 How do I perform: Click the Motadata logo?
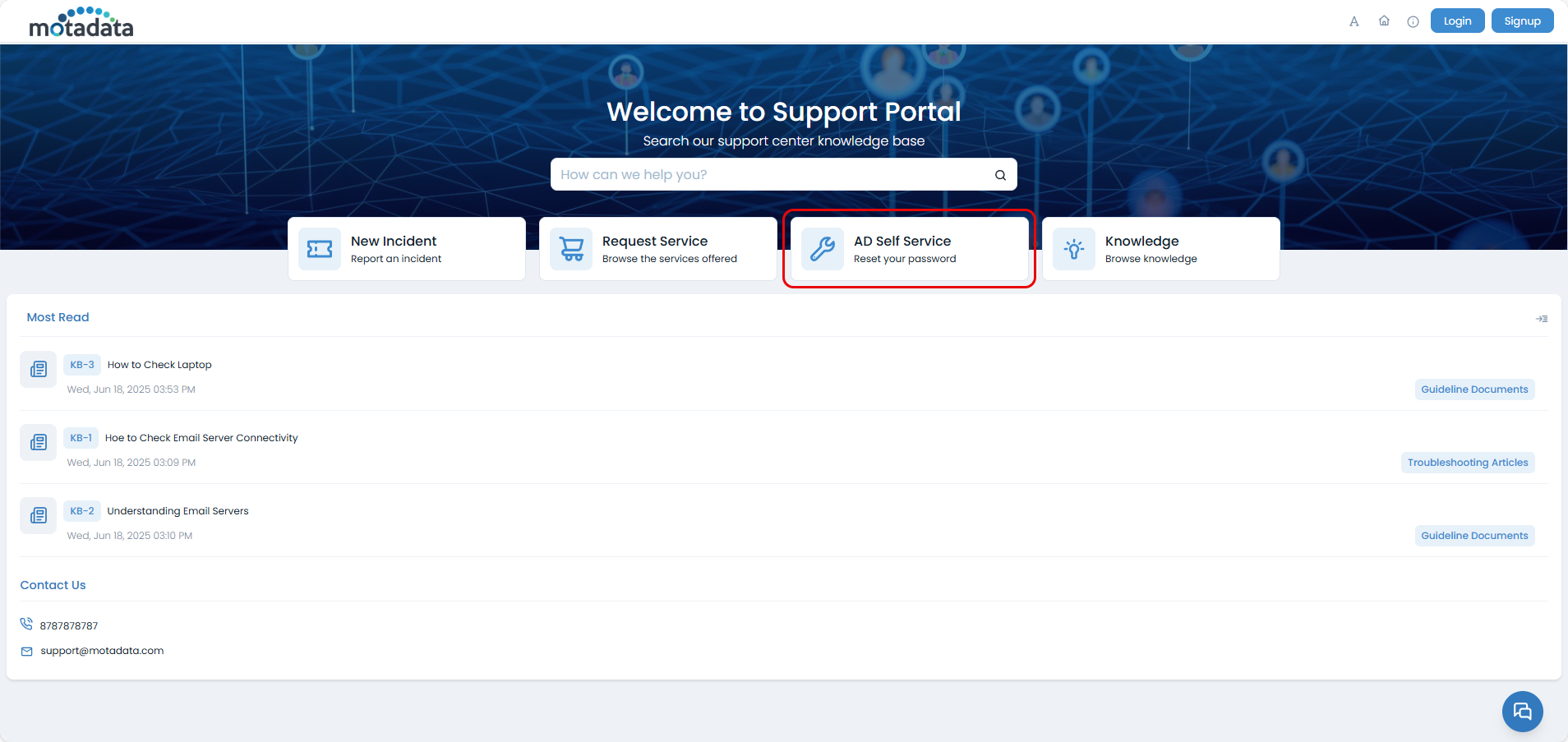point(81,22)
